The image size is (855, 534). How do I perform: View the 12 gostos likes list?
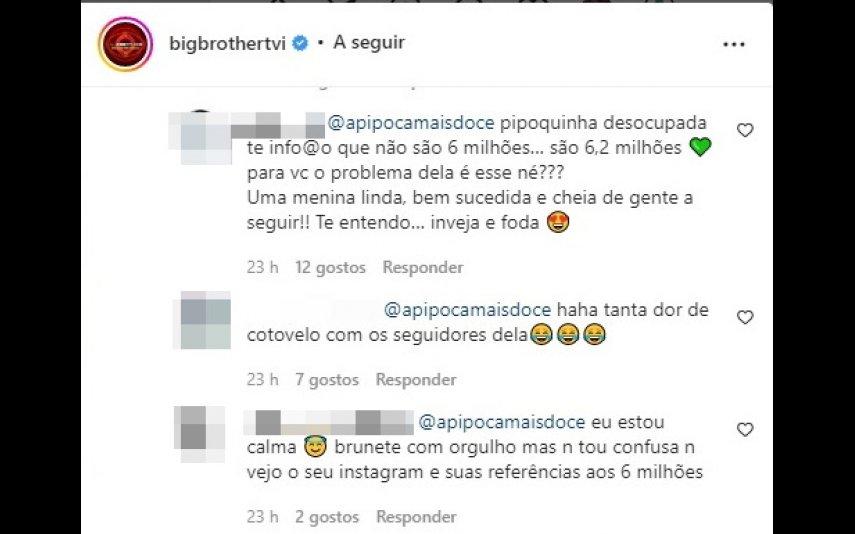(330, 267)
